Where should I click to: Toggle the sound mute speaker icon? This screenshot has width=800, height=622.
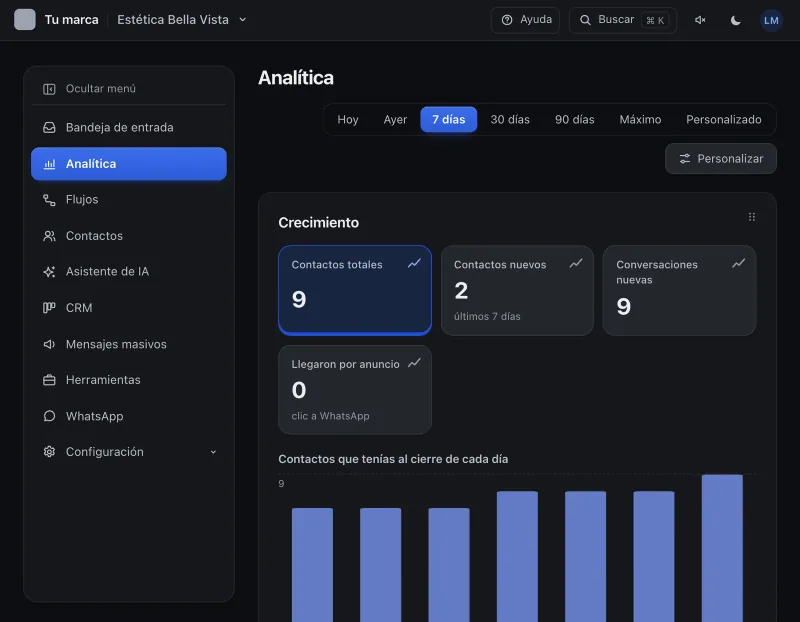point(700,20)
